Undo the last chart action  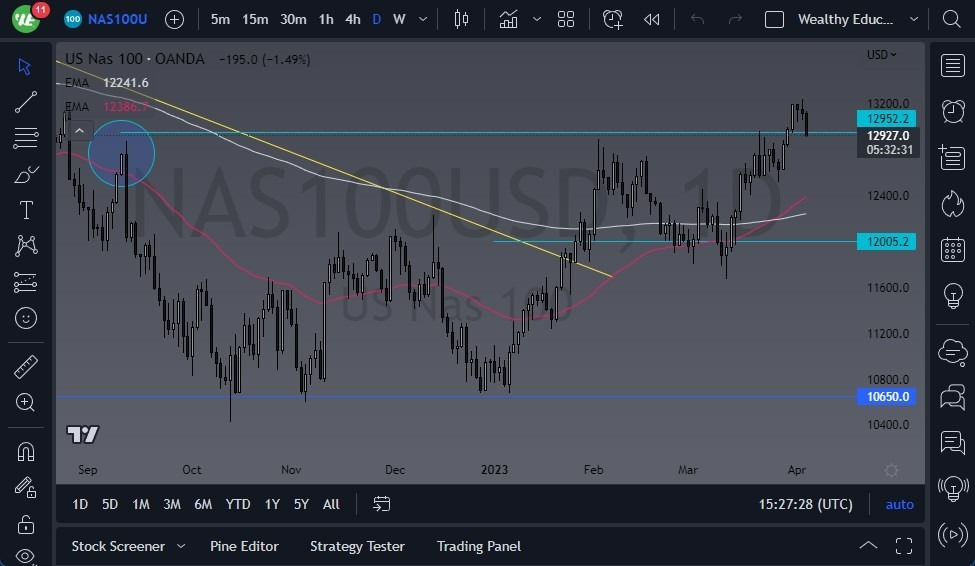tap(698, 19)
